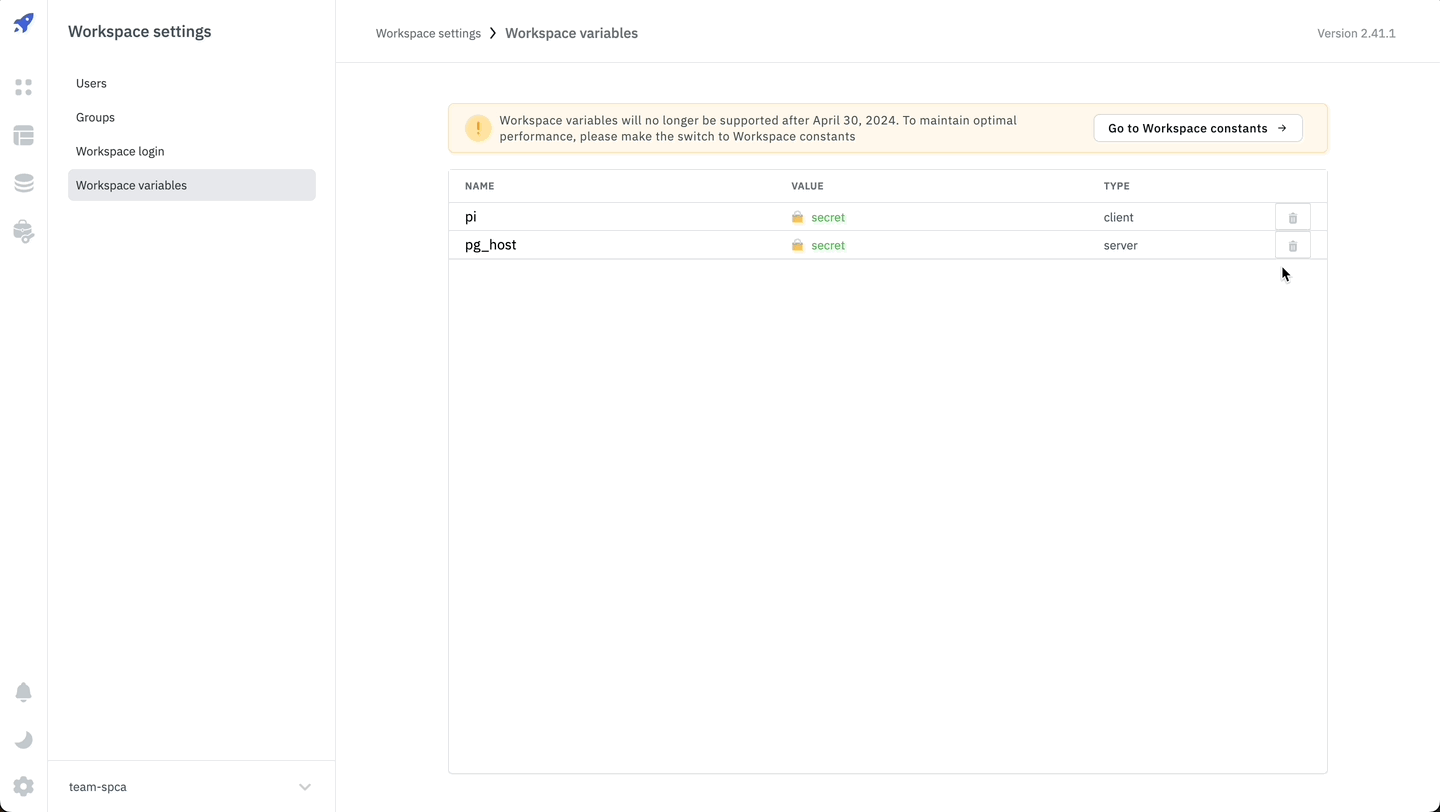Go to data sources via cylinder icon
The width and height of the screenshot is (1440, 812).
tap(24, 183)
